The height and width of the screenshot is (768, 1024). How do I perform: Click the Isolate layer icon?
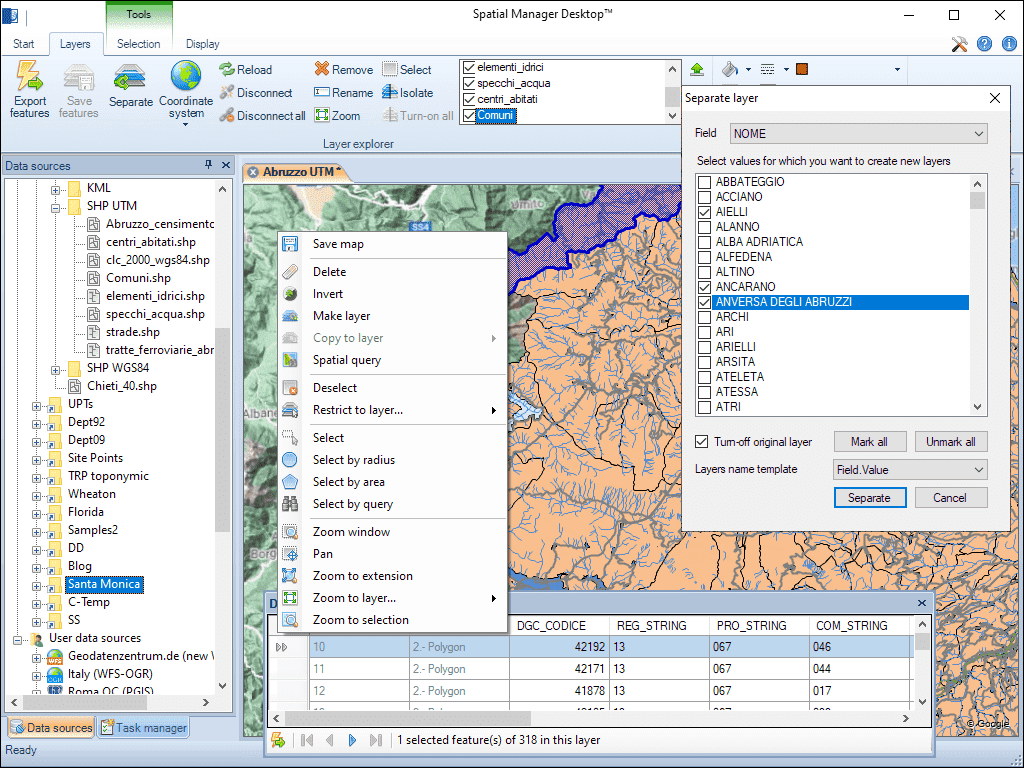[x=390, y=92]
